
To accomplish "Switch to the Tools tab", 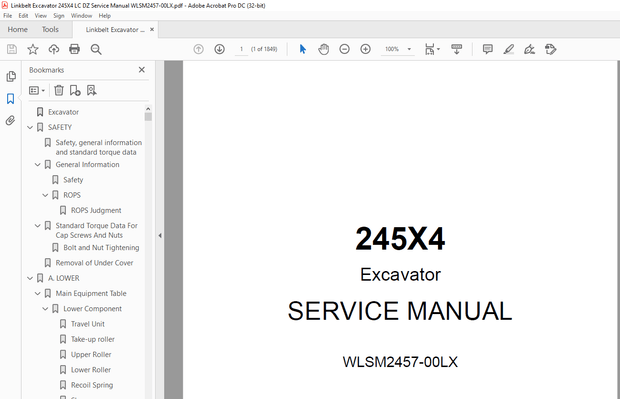I will 50,30.
